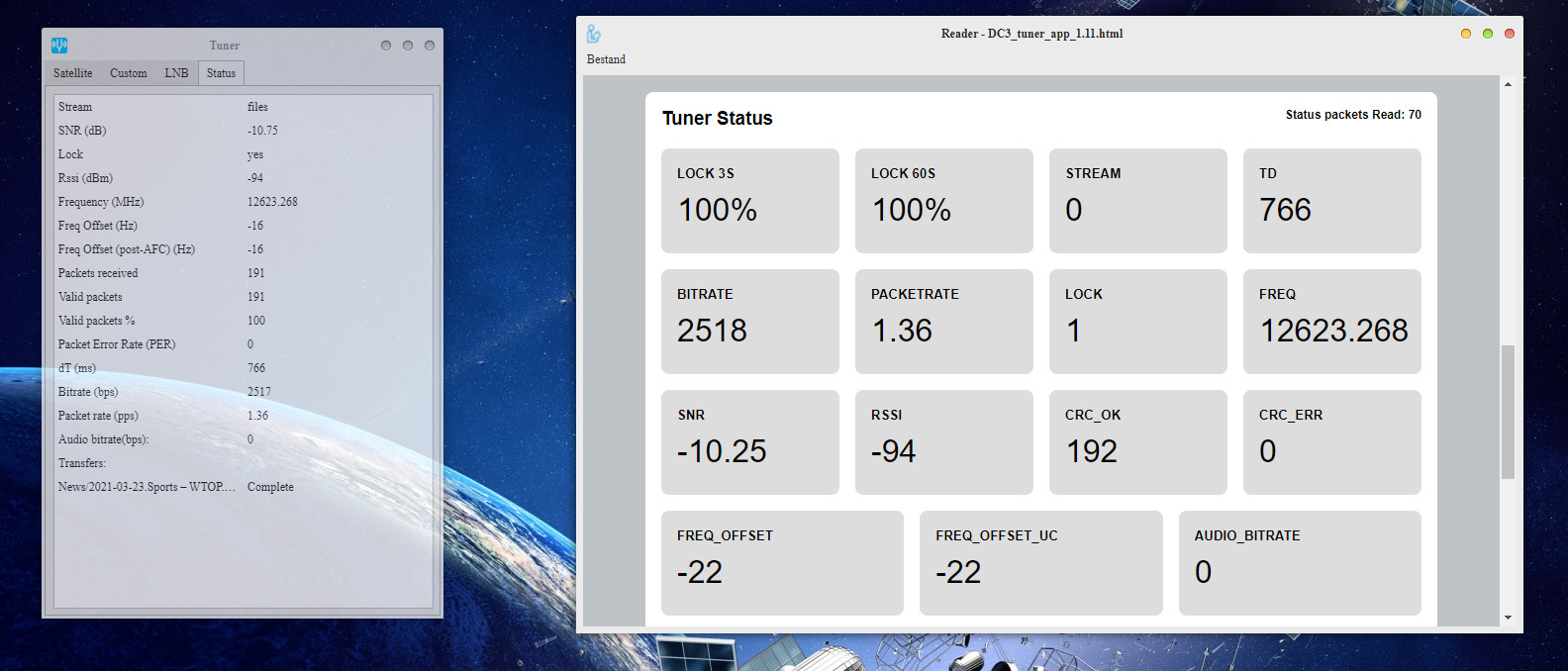Close the Reader window with red button
The width and height of the screenshot is (1568, 671).
[x=1510, y=34]
